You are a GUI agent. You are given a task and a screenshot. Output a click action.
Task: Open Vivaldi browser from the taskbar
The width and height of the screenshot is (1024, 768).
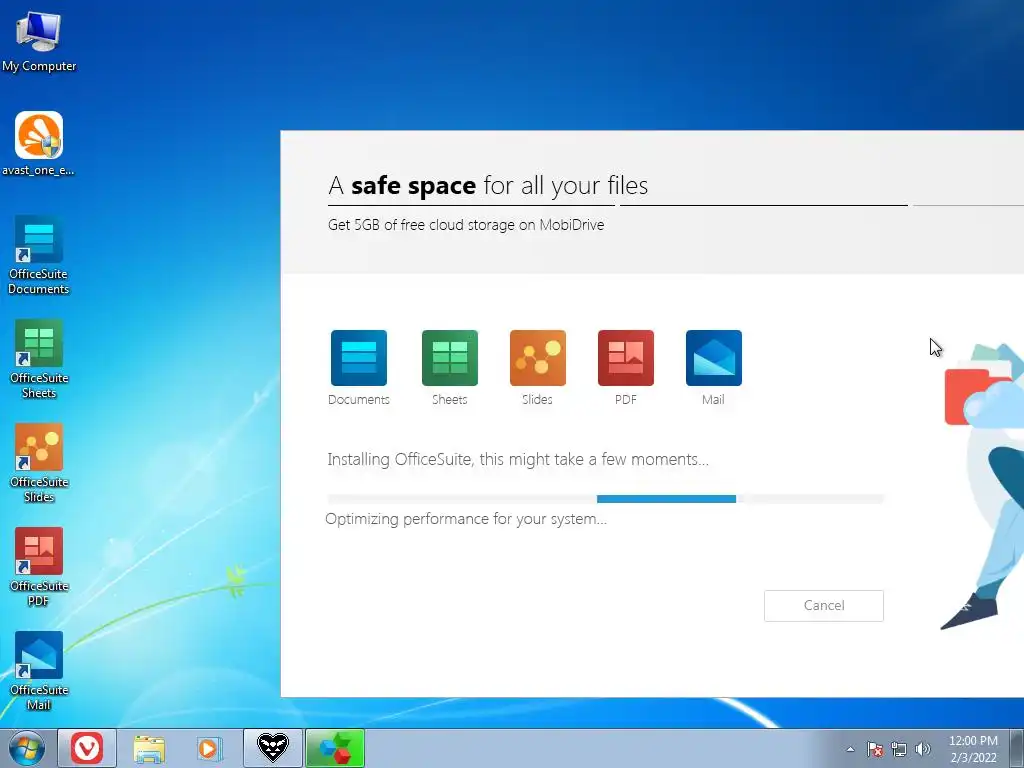pos(87,748)
